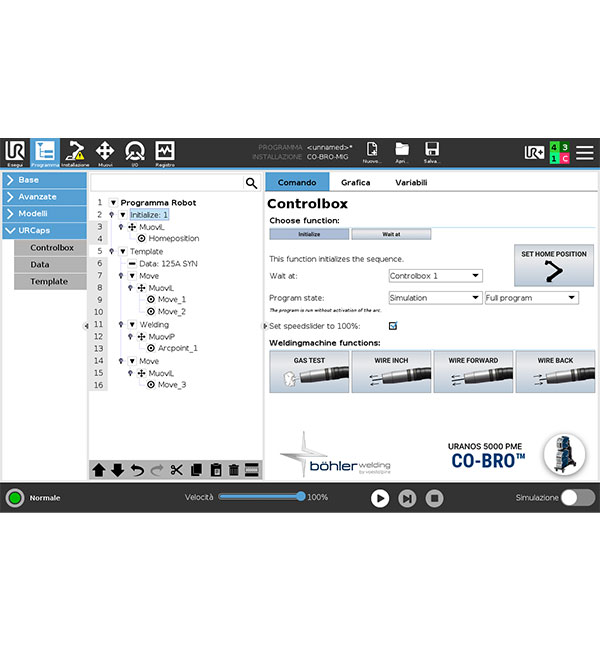The height and width of the screenshot is (650, 600).
Task: Click the WIRE FORWARD button
Action: tap(473, 371)
